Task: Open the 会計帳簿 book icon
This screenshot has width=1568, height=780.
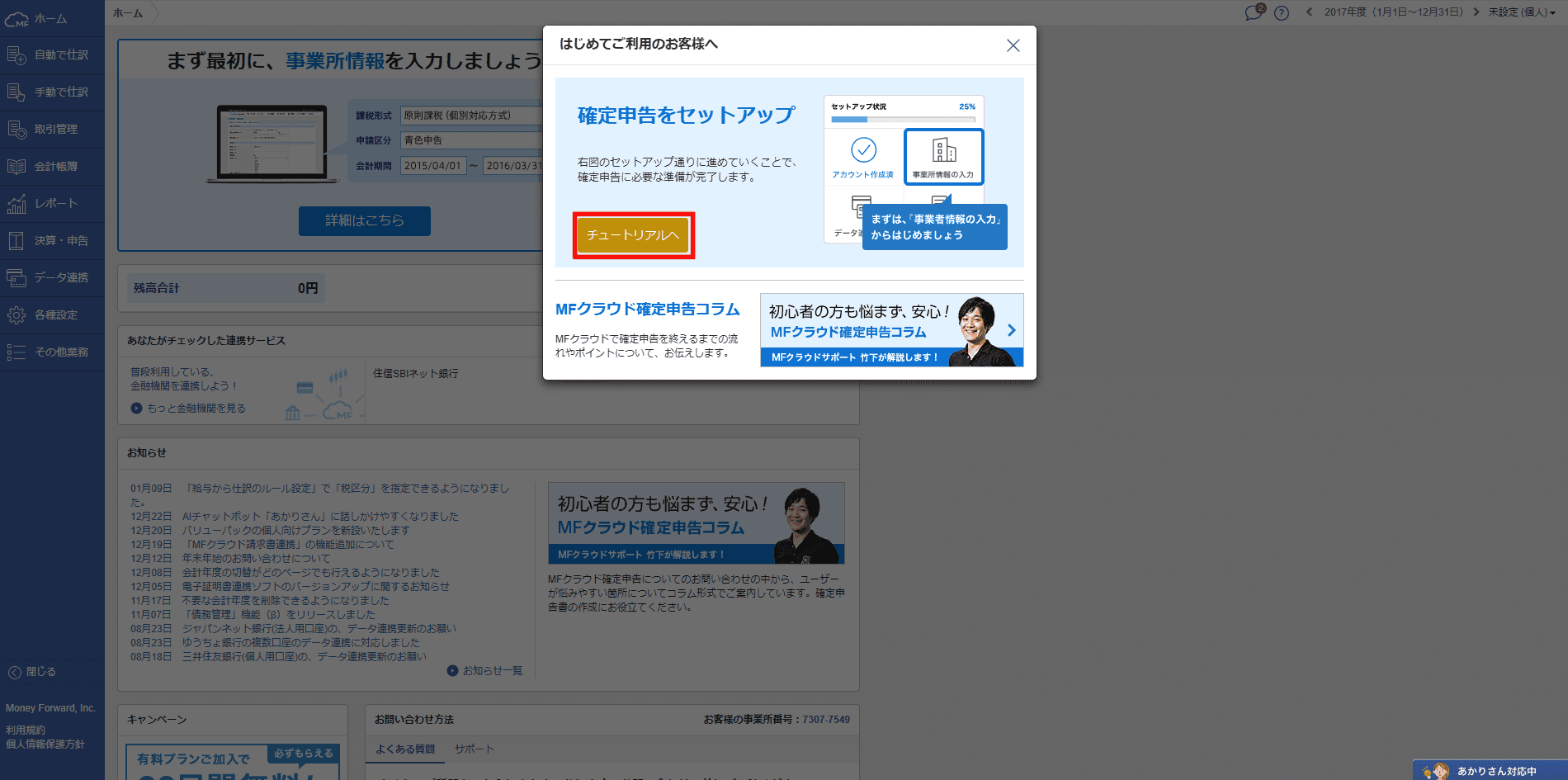Action: click(17, 167)
